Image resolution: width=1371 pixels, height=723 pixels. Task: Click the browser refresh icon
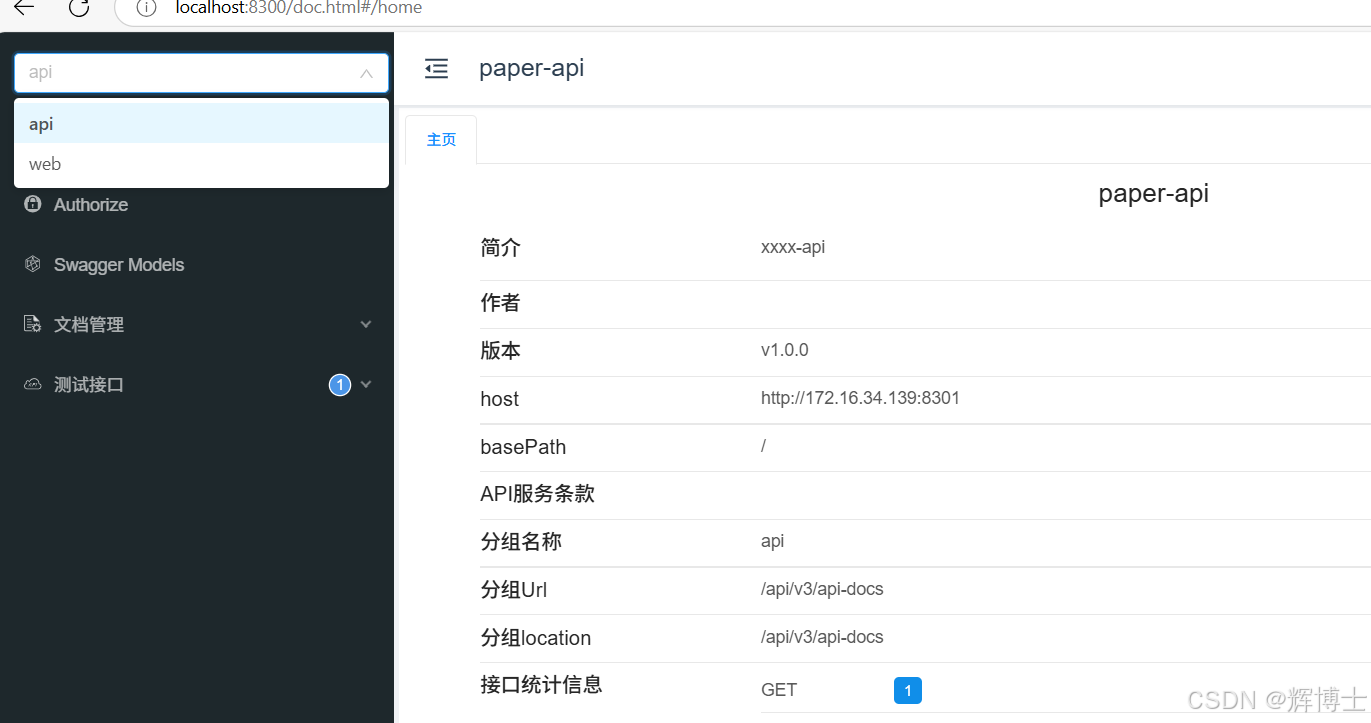click(79, 9)
